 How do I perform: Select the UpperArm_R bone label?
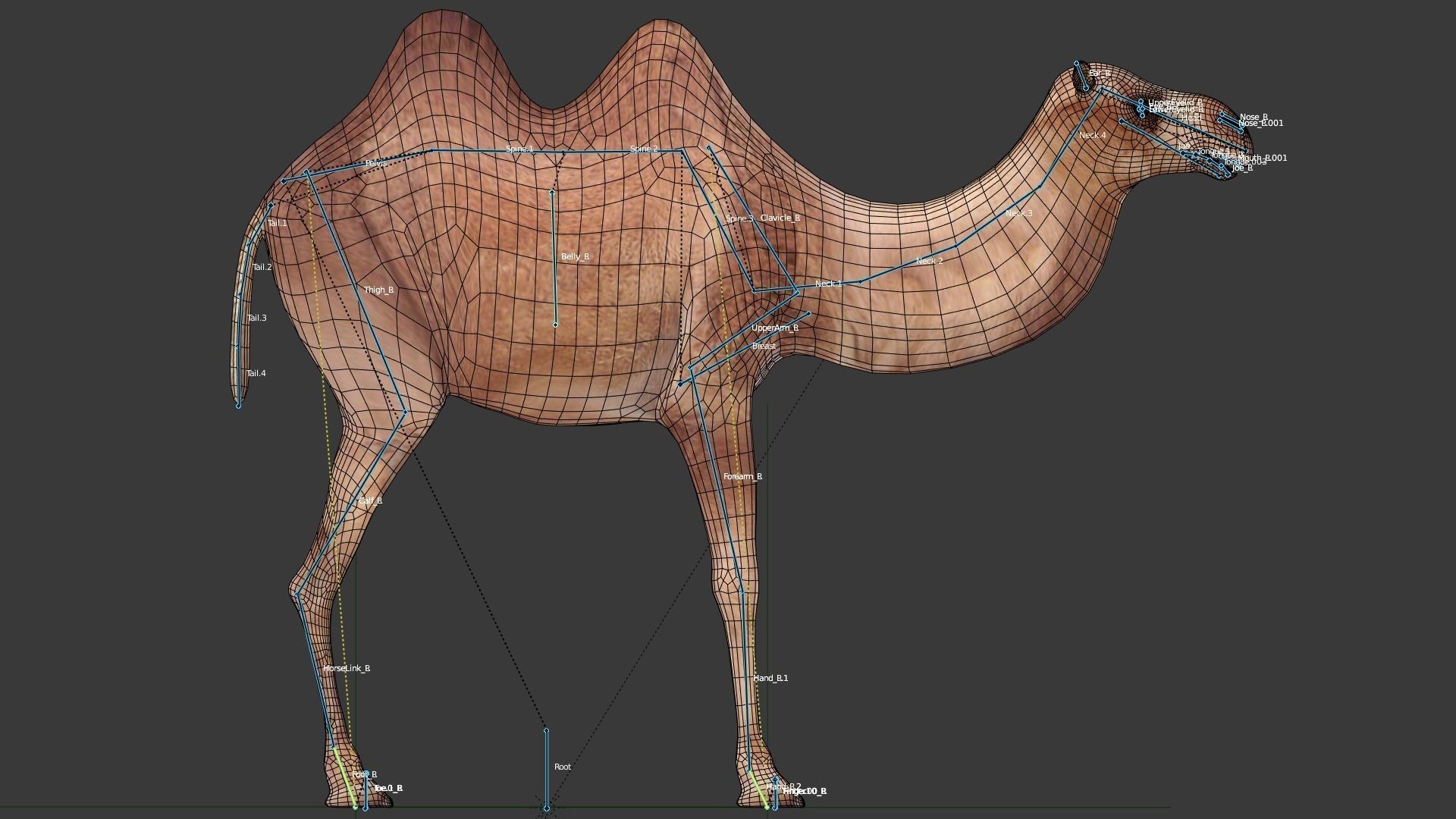775,328
